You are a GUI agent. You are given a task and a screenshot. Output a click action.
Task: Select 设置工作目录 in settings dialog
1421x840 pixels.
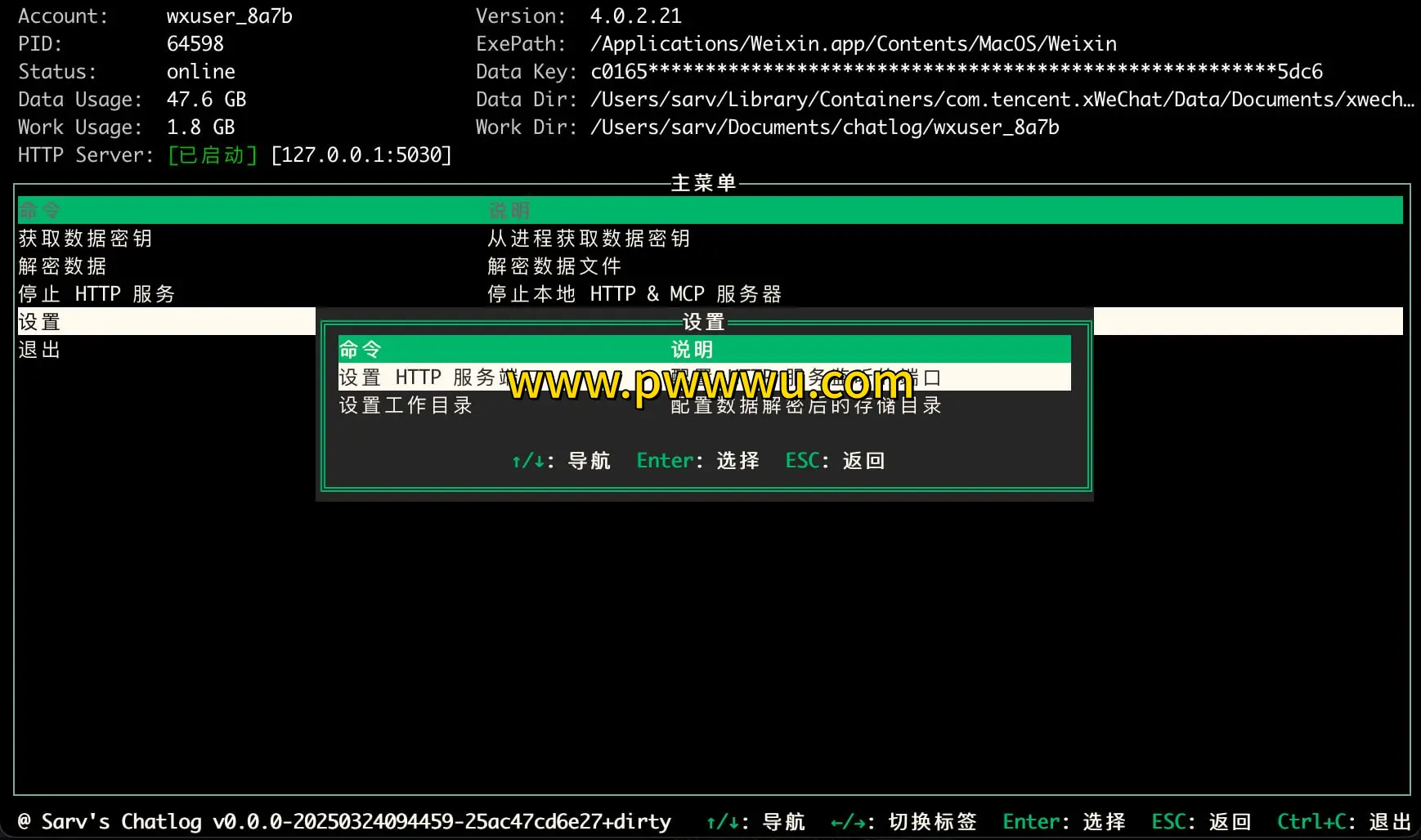click(406, 405)
